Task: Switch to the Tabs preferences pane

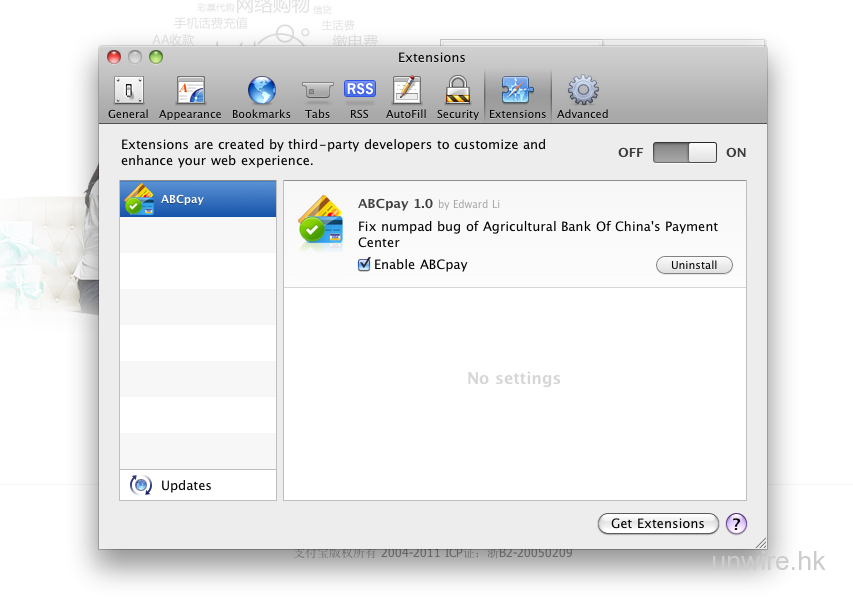Action: click(318, 97)
